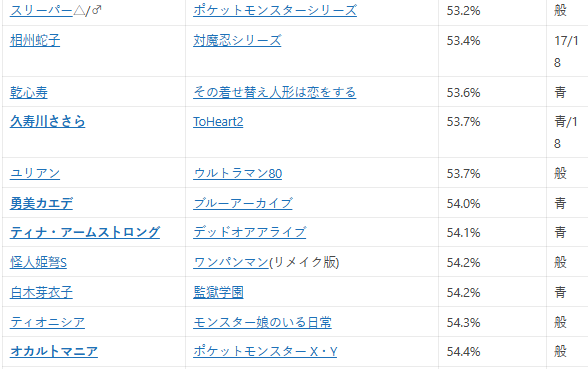Open the 怪人姫弩S link
Screen dimensions: 588x369
[38, 262]
